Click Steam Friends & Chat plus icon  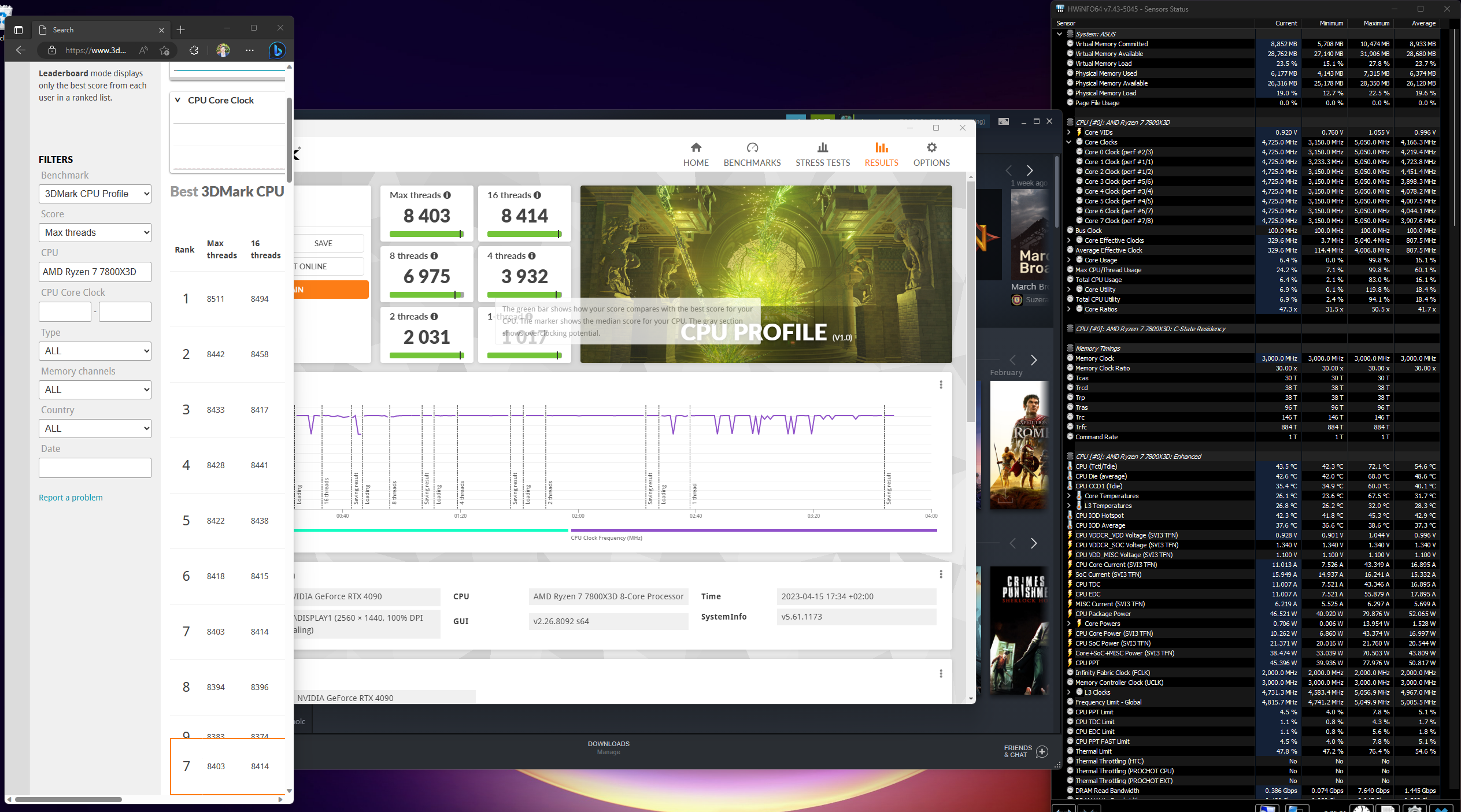tap(1042, 751)
